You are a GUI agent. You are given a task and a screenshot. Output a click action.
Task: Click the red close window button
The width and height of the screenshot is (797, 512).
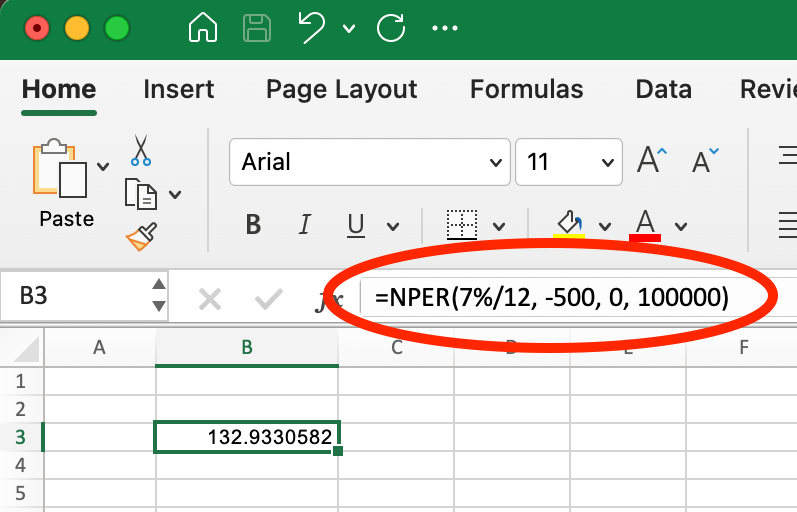tap(37, 28)
